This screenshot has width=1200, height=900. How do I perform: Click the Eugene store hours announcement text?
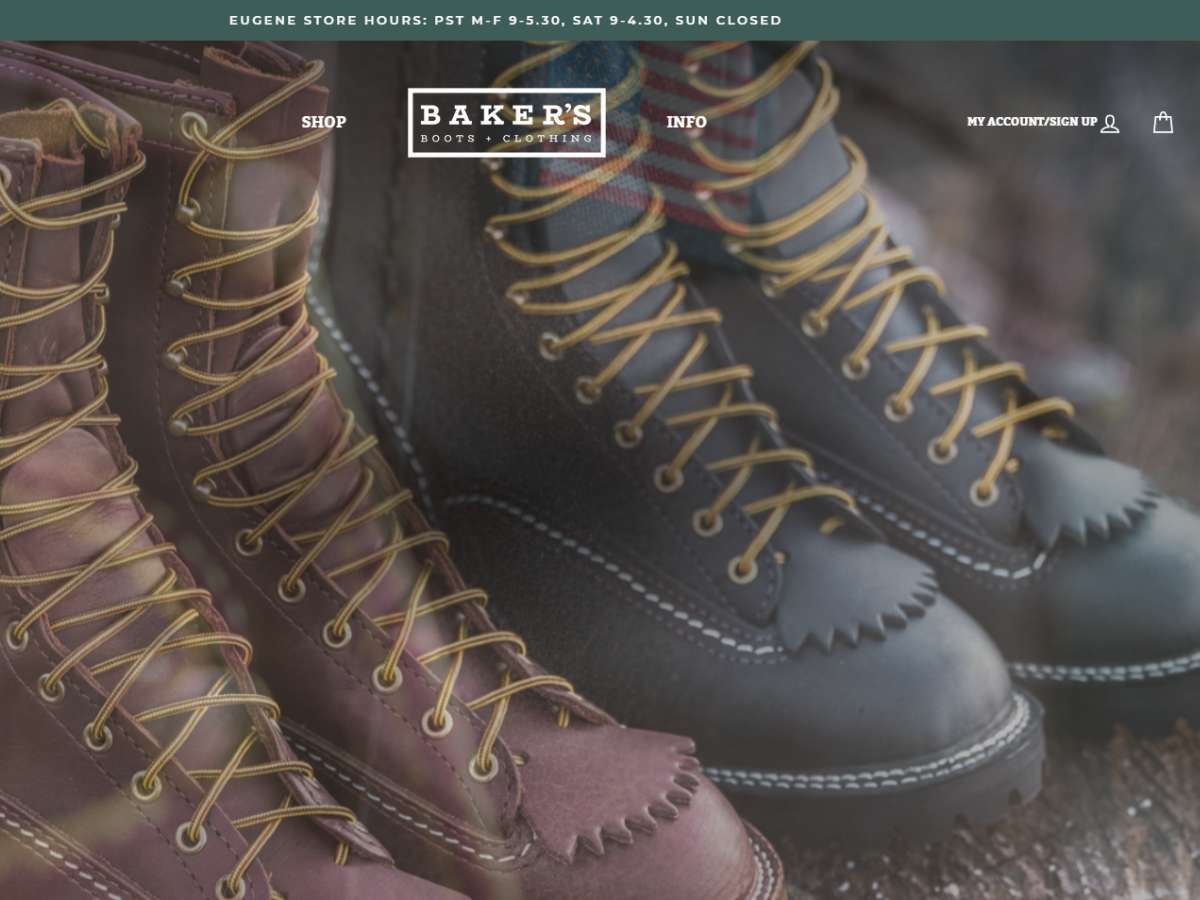point(505,20)
